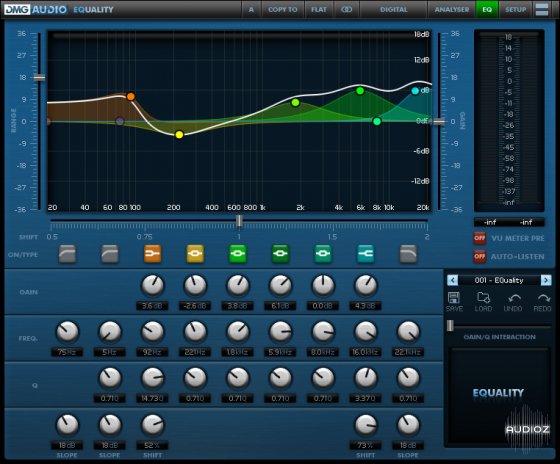Select the orange EQ node on the curve
Image resolution: width=560 pixels, height=464 pixels.
pyautogui.click(x=131, y=96)
